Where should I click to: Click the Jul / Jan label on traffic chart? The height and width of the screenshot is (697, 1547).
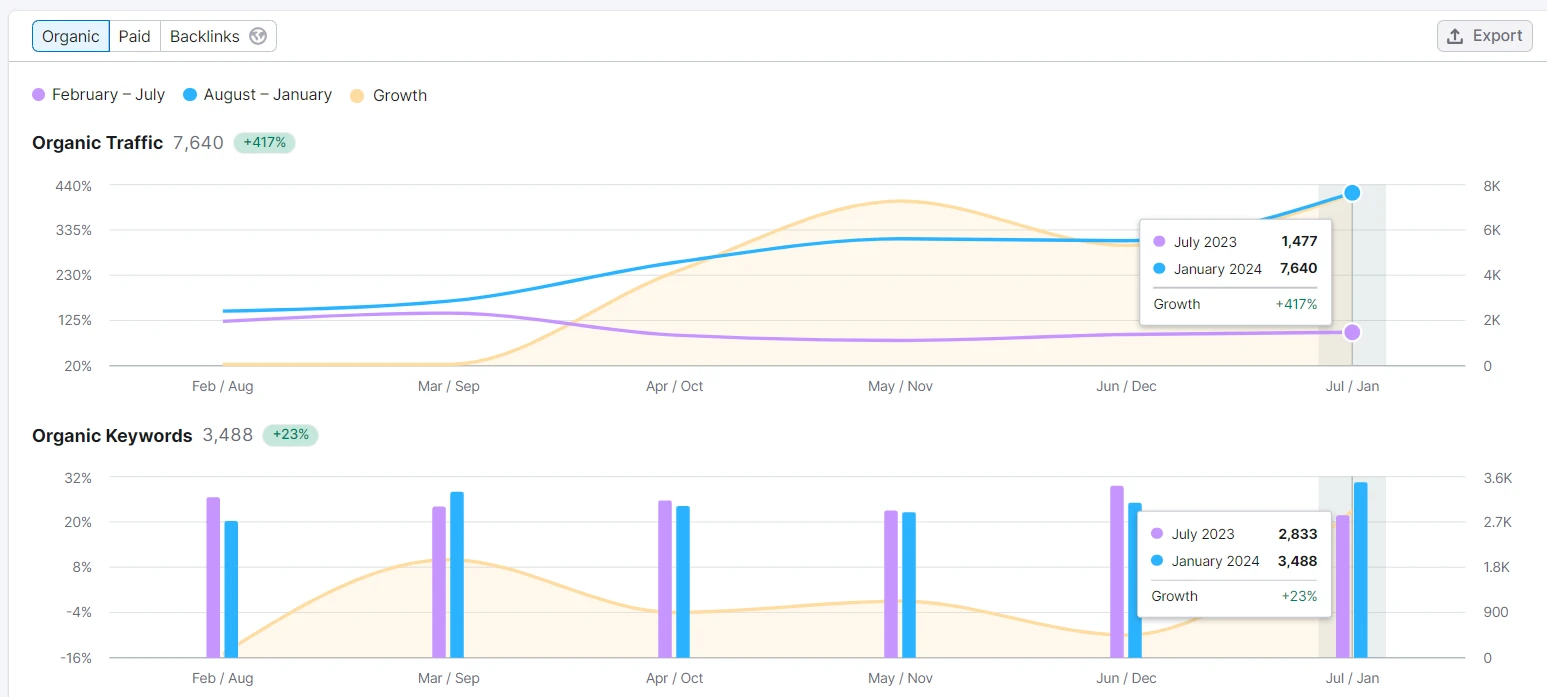pyautogui.click(x=1352, y=386)
